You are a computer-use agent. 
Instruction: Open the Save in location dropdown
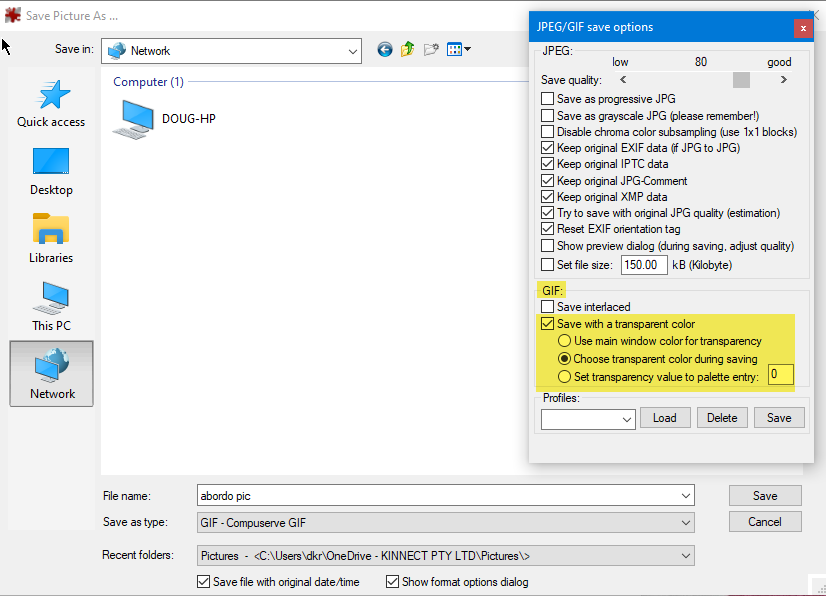(x=231, y=51)
